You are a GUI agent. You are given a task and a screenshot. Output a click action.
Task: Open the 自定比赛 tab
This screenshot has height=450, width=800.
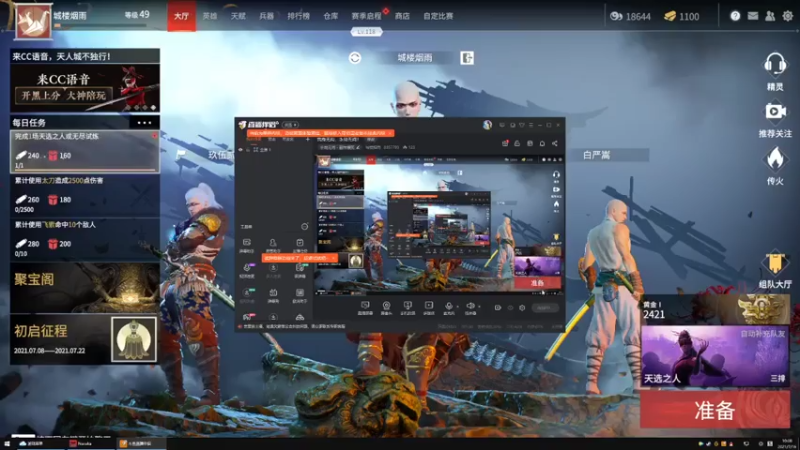point(438,16)
